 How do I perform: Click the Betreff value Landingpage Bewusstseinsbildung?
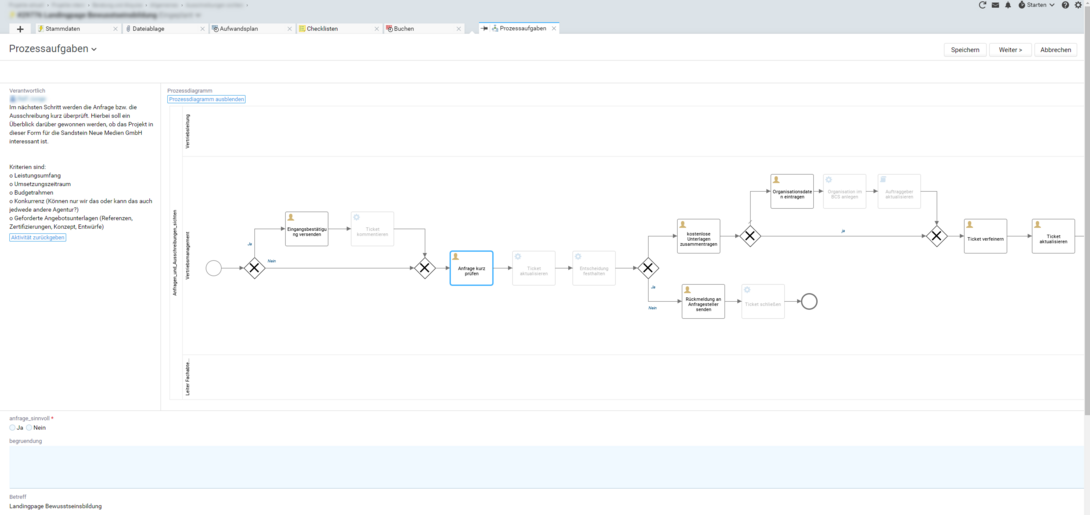click(56, 506)
